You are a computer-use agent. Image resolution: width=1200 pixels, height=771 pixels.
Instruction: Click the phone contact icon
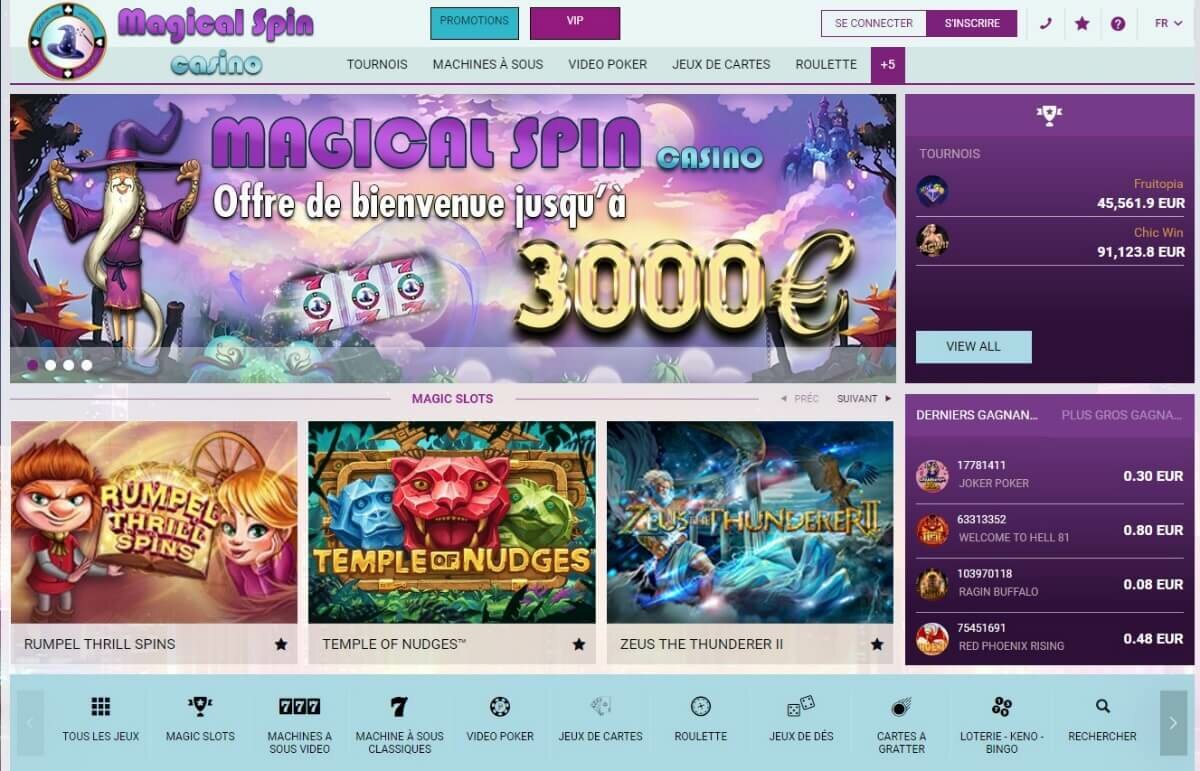1046,24
